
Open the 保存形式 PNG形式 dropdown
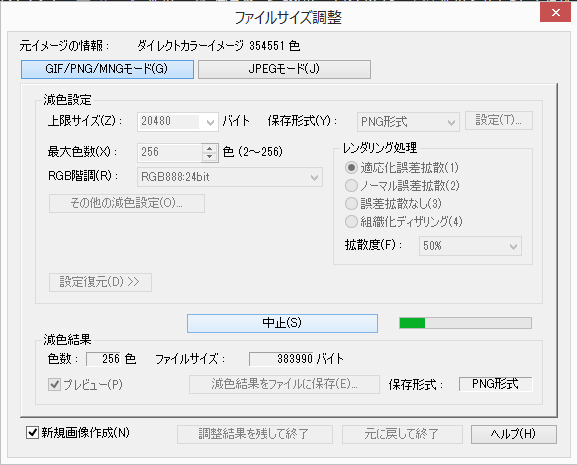tap(408, 122)
